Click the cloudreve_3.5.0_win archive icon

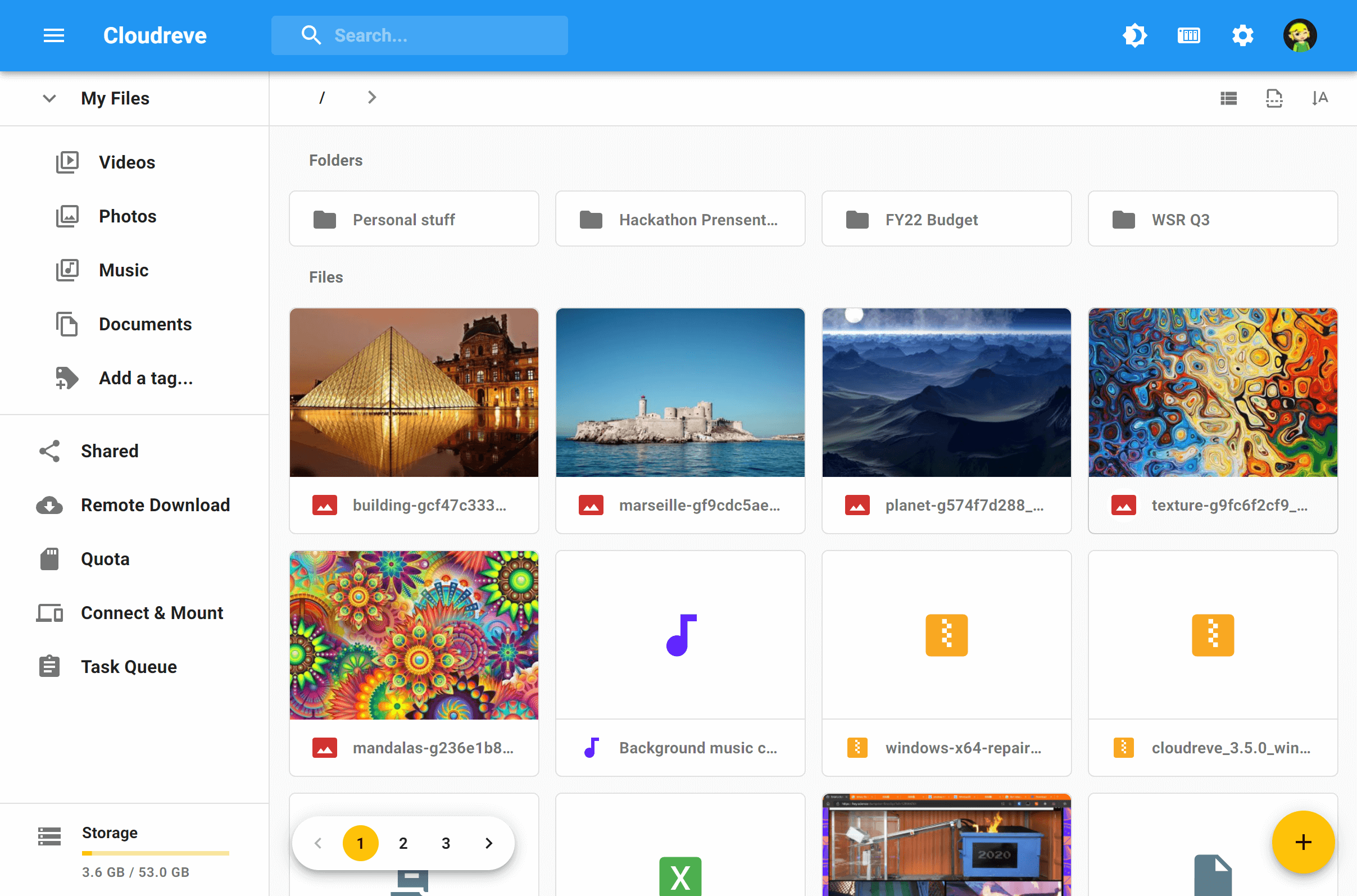pyautogui.click(x=1213, y=635)
